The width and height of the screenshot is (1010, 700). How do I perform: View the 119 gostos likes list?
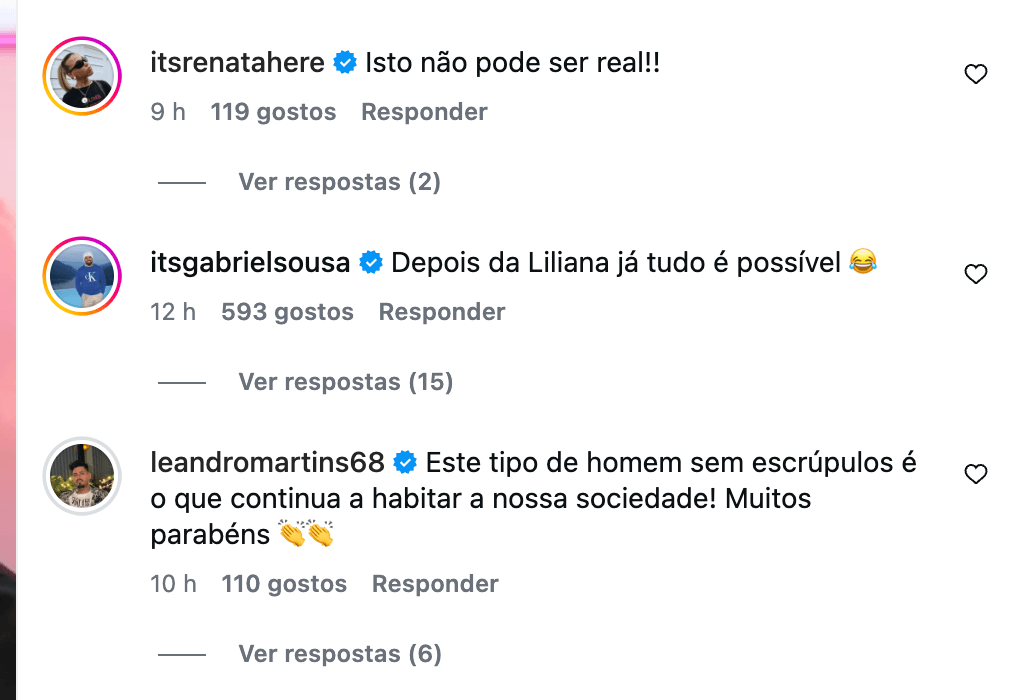(273, 112)
